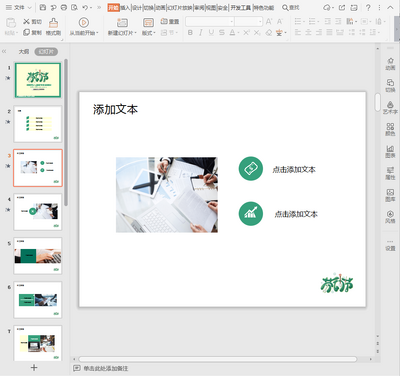Viewport: 400px width, 376px height.
Task: Select the Slides (幻灯片) pill tab
Action: [x=46, y=52]
